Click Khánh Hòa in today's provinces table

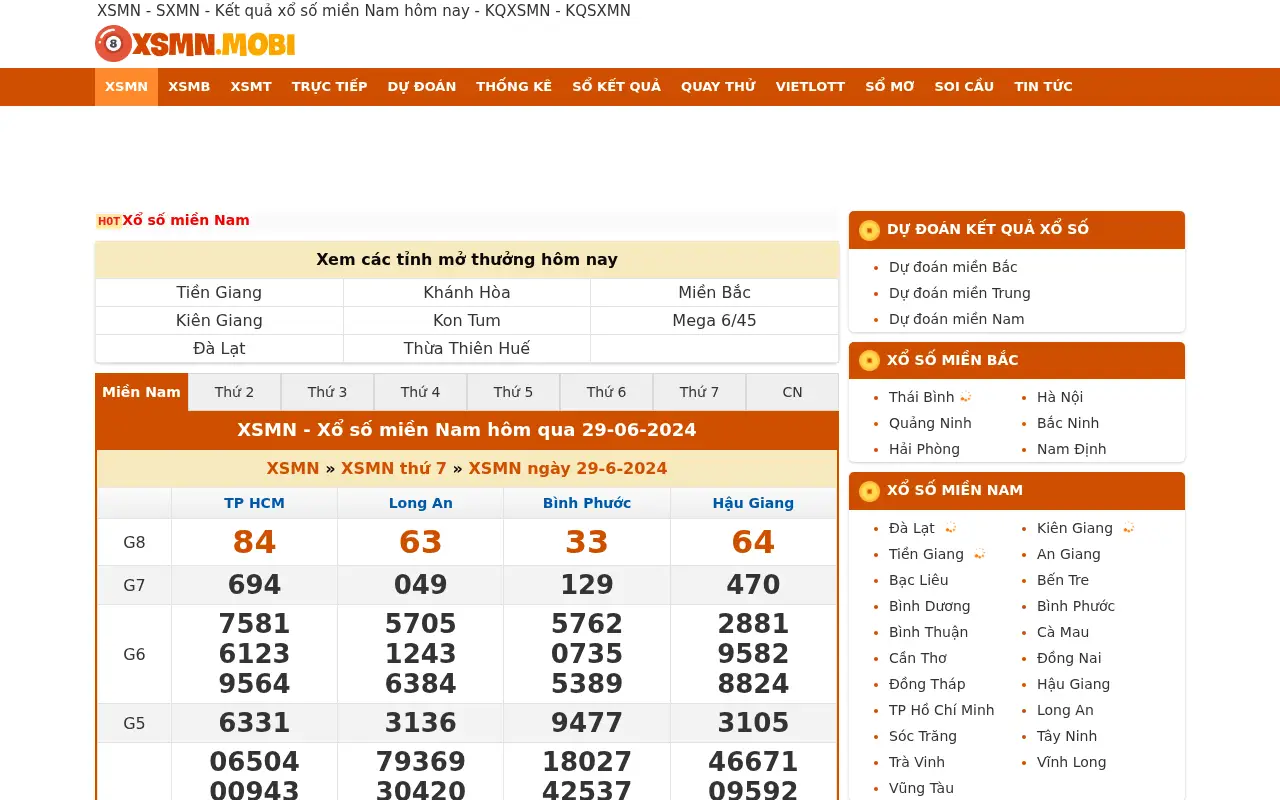click(467, 293)
